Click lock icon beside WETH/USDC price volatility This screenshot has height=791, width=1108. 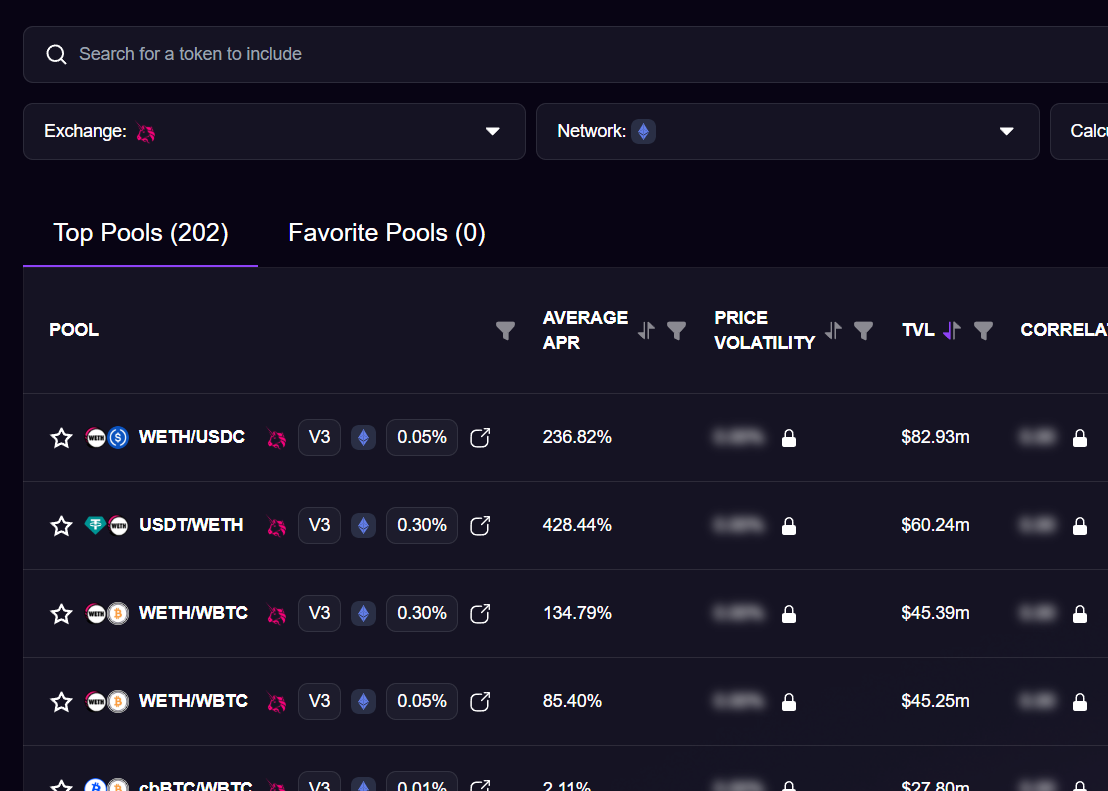pyautogui.click(x=789, y=438)
